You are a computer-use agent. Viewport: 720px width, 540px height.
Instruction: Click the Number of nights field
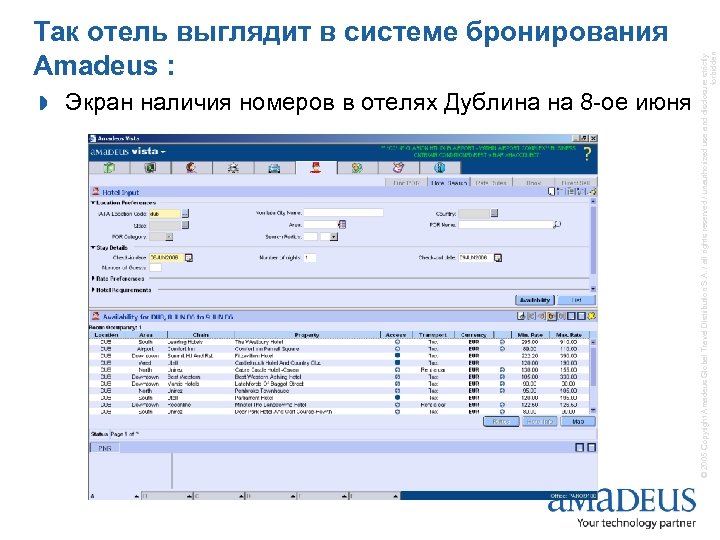309,258
